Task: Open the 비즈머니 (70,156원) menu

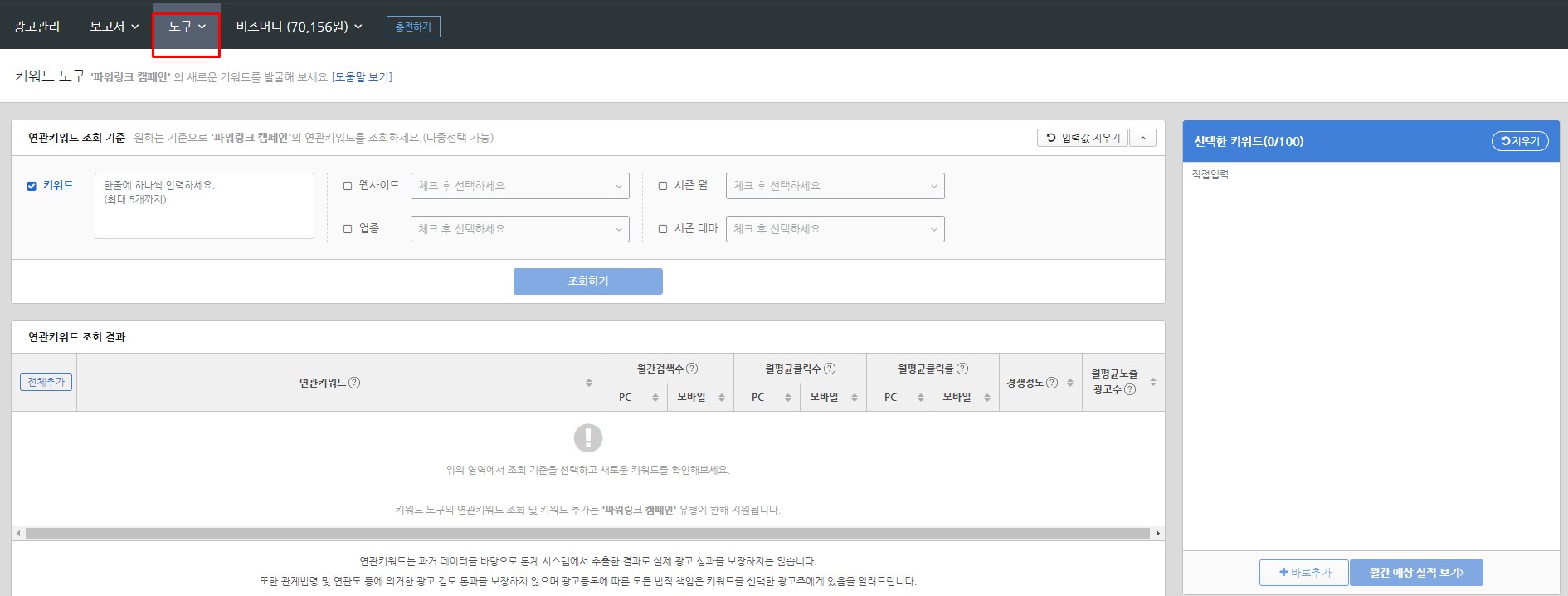Action: click(x=299, y=27)
